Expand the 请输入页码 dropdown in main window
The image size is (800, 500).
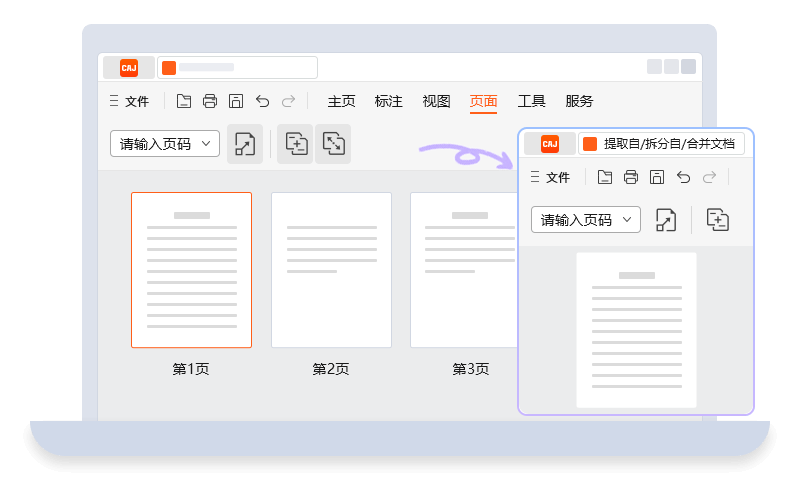click(x=165, y=143)
